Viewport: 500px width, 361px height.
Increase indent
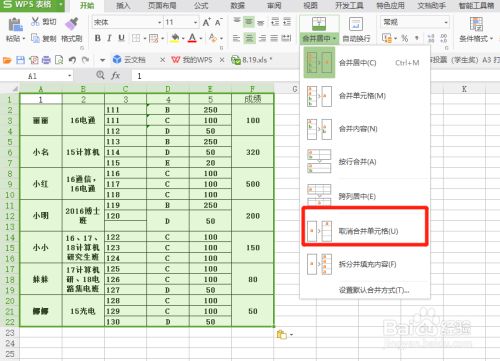coord(287,22)
